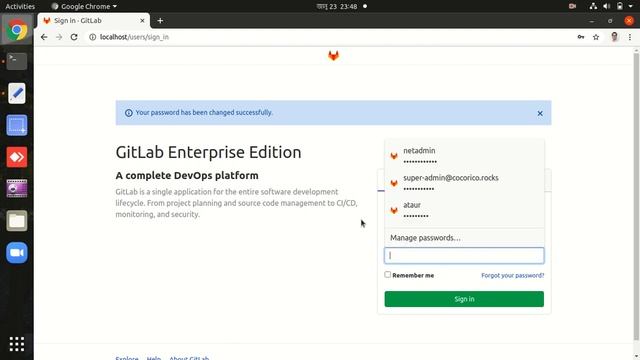Open saved passwords key icon in address bar
Viewport: 640px width, 360px height.
click(x=581, y=37)
